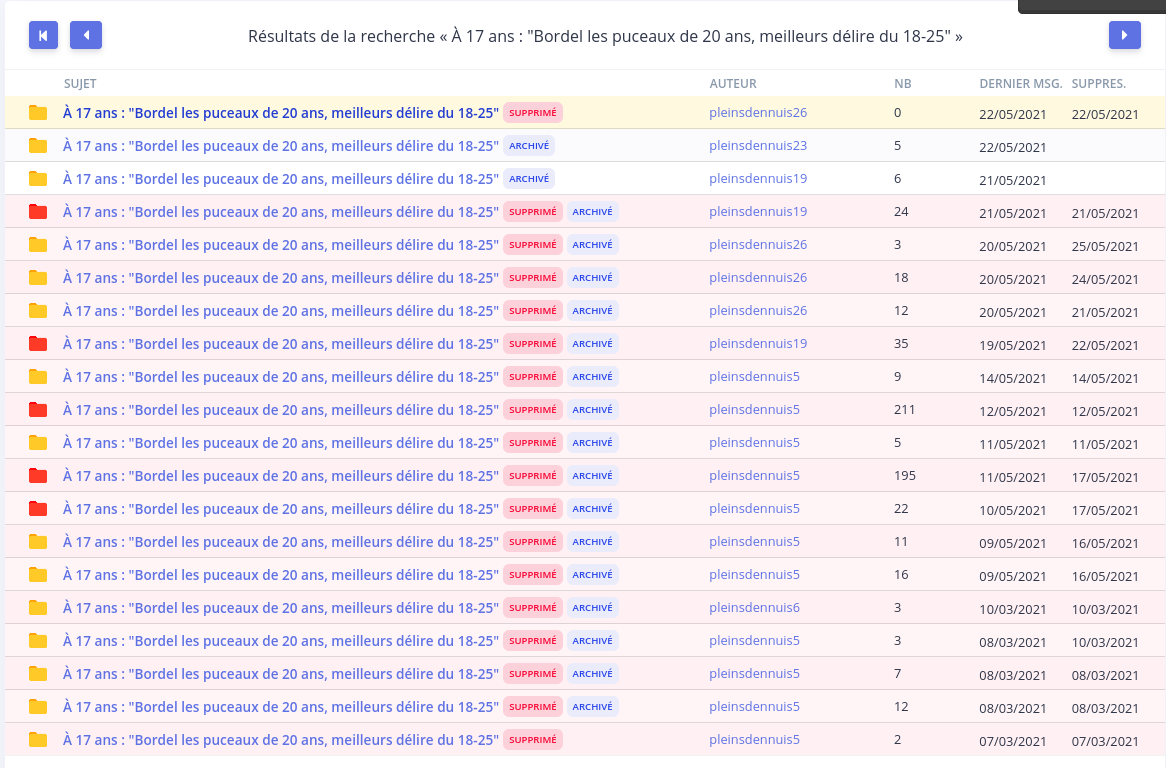Viewport: 1166px width, 768px height.
Task: Open topic title with 195 messages
Action: coord(280,476)
